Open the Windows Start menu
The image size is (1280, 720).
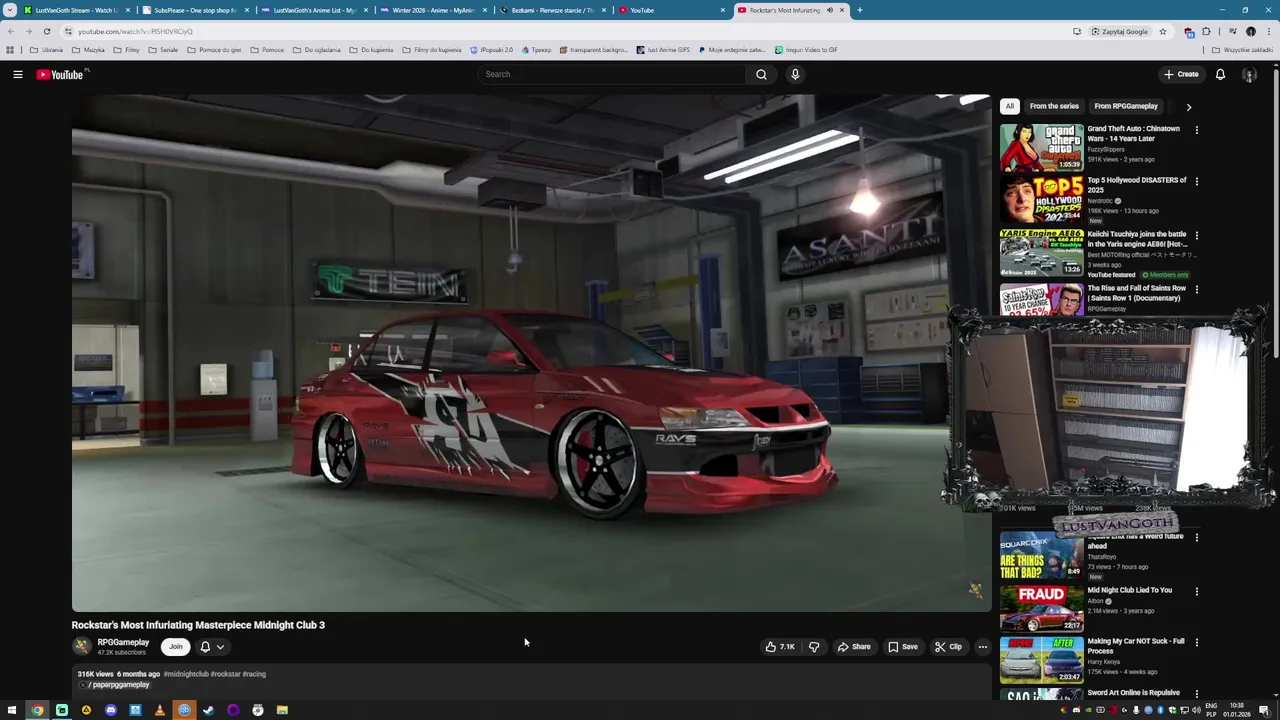(12, 710)
